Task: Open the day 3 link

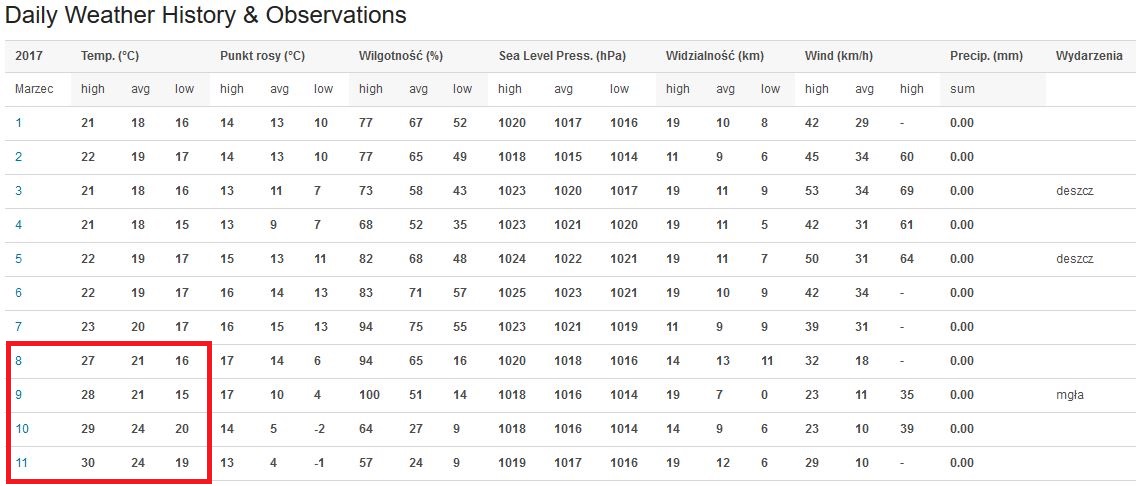Action: pos(19,191)
